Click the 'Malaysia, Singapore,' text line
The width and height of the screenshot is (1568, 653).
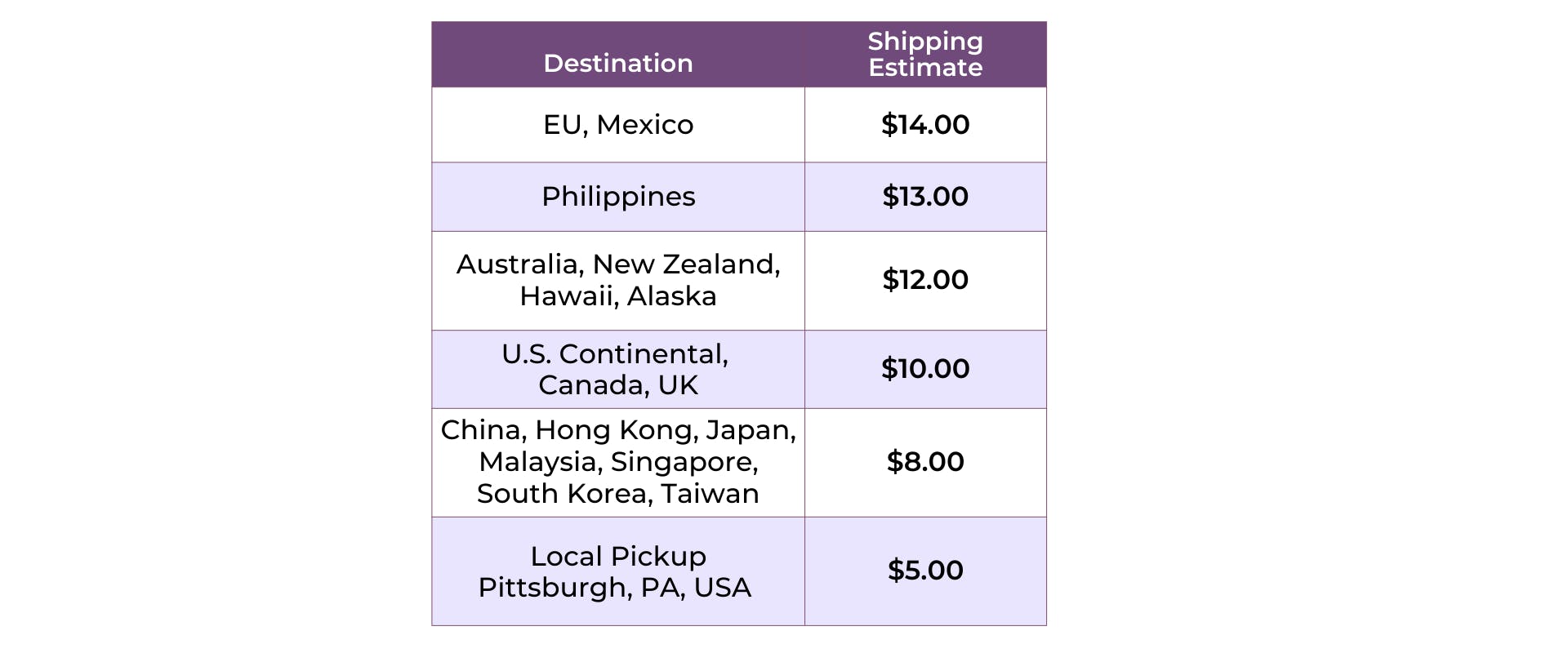(618, 462)
